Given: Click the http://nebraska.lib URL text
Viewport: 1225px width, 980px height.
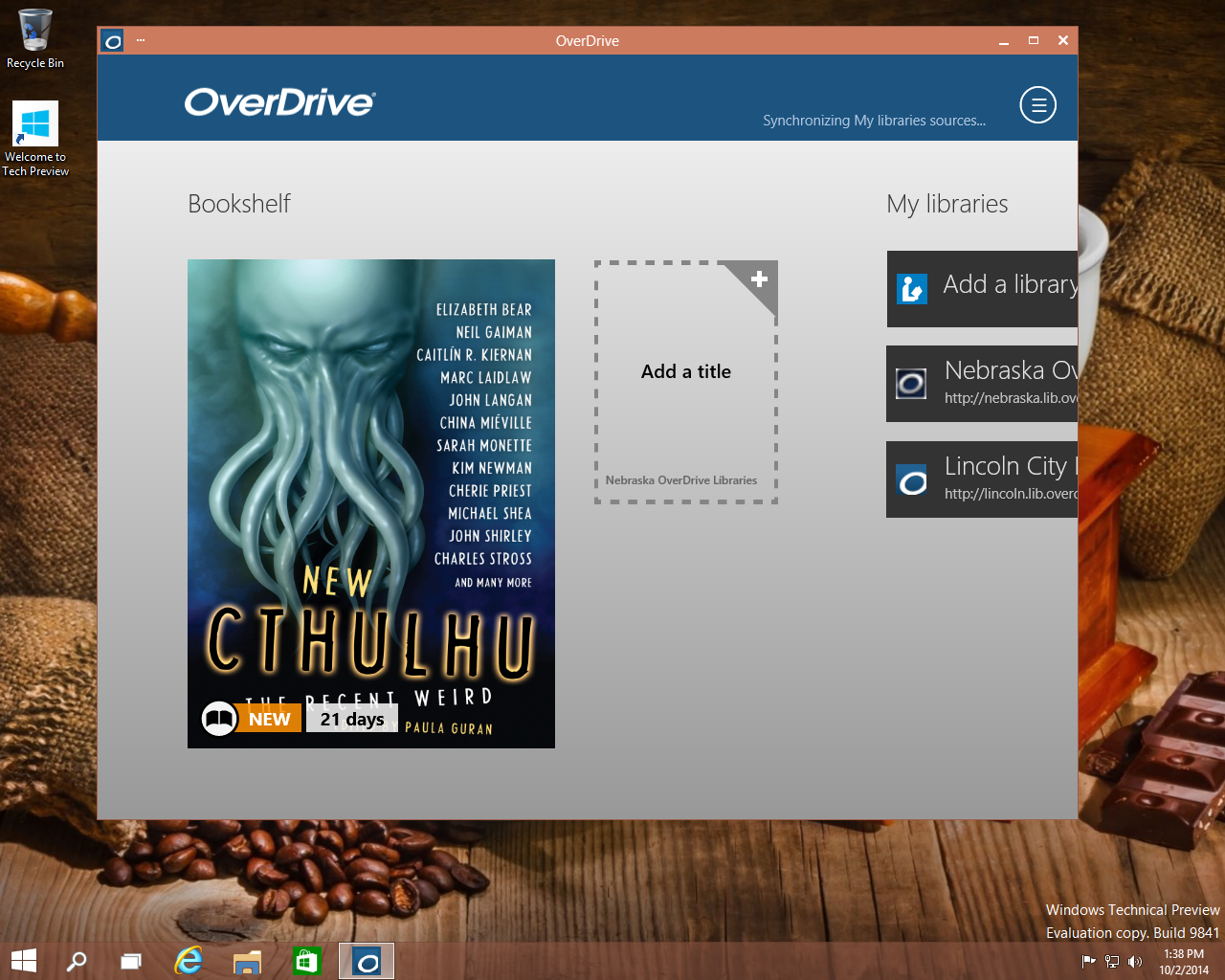Looking at the screenshot, I should (1011, 398).
